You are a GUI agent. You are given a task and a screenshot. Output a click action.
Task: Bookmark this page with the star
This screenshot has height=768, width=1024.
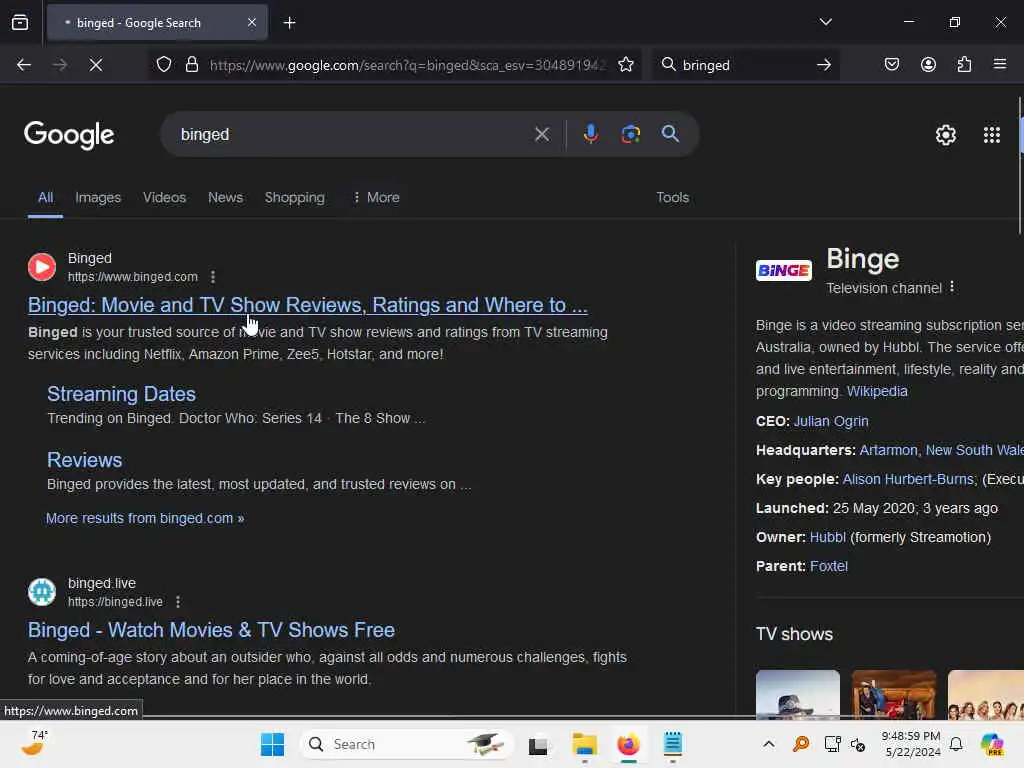tap(626, 65)
